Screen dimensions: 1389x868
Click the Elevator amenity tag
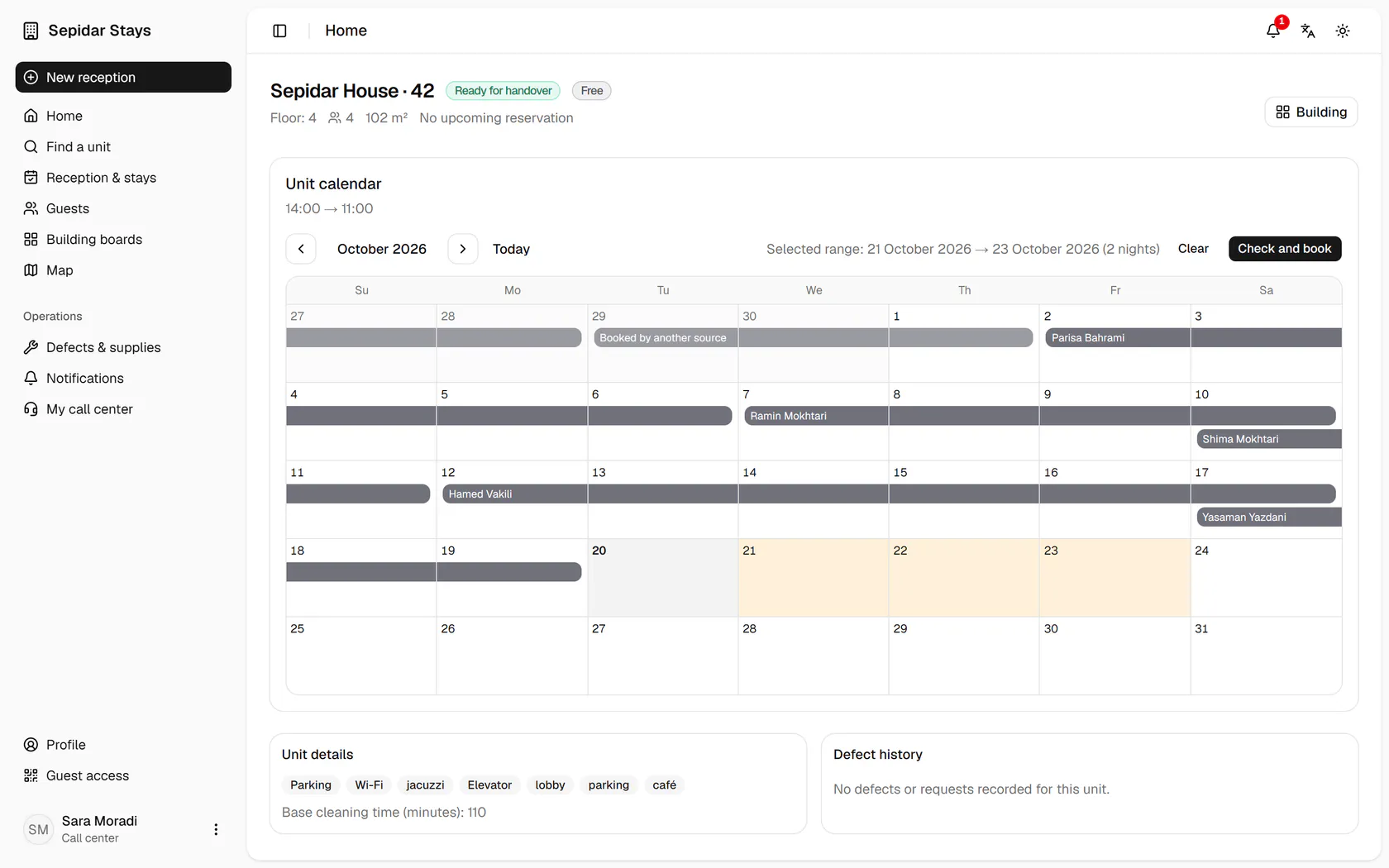(x=489, y=785)
